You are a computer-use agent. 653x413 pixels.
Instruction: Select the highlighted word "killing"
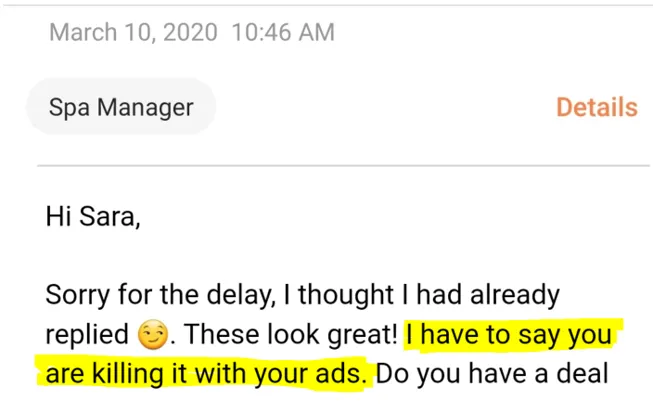tap(128, 373)
